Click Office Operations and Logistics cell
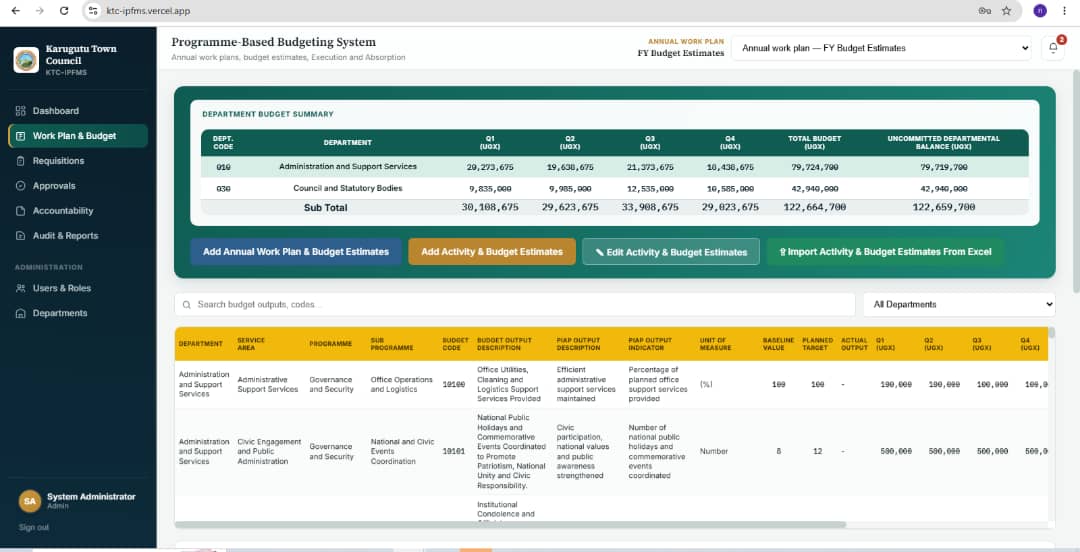The width and height of the screenshot is (1080, 552). coord(402,385)
